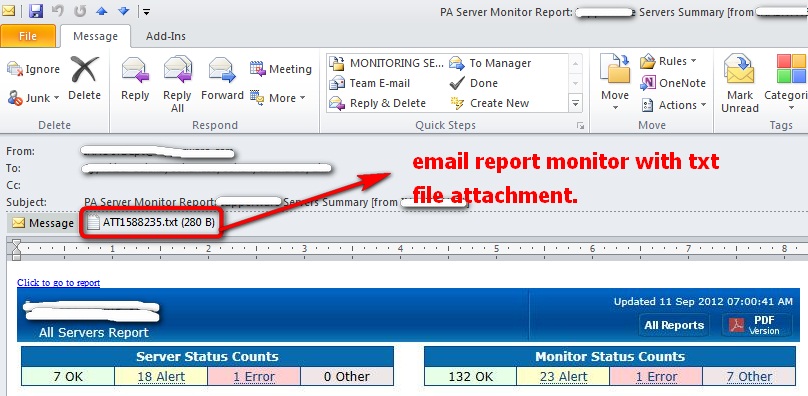The height and width of the screenshot is (396, 808).
Task: Click the Undo arrow in quick access toolbar
Action: [x=58, y=11]
